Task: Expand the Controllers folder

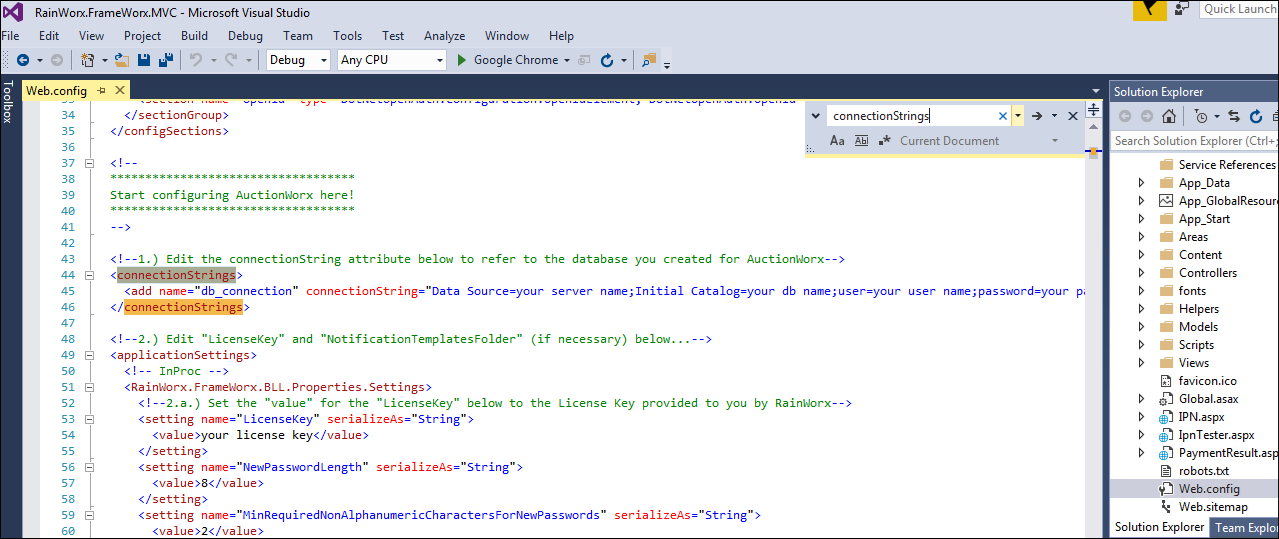Action: coord(1142,273)
